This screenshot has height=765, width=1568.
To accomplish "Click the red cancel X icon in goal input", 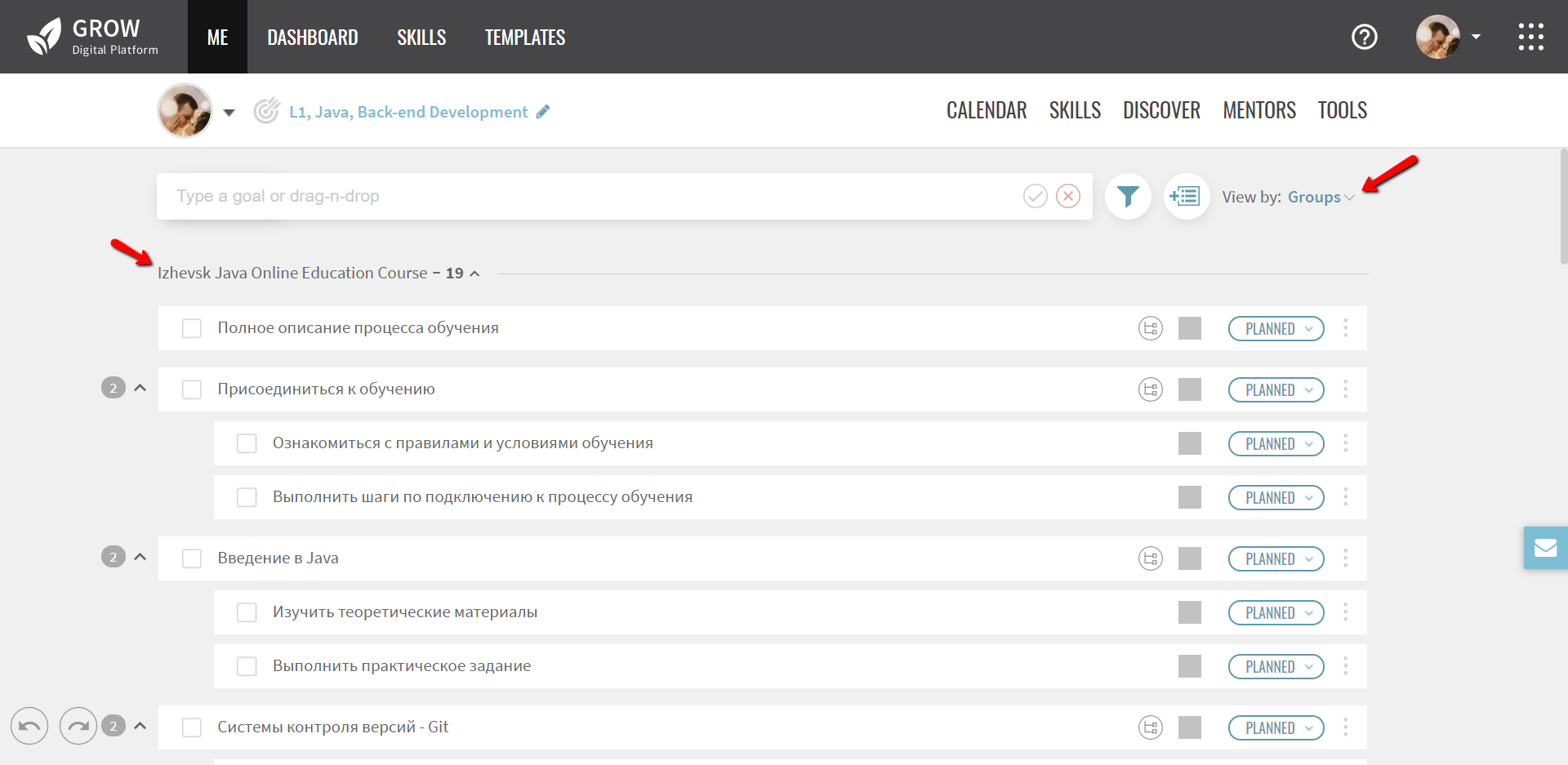I will tap(1068, 196).
